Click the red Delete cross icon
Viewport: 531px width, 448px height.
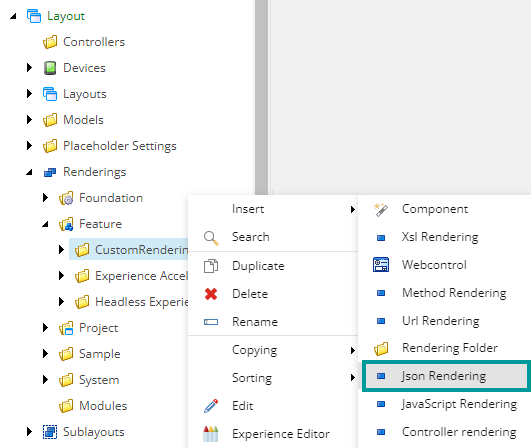click(x=211, y=294)
